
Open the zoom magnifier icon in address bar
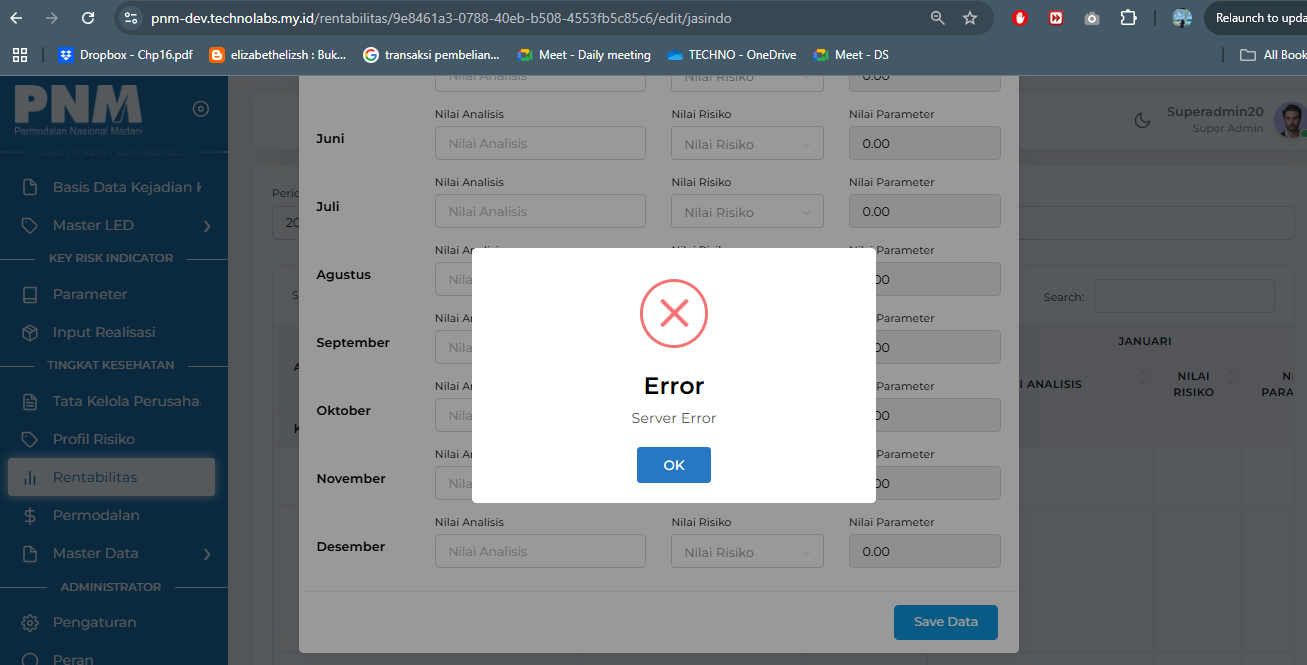click(x=938, y=18)
